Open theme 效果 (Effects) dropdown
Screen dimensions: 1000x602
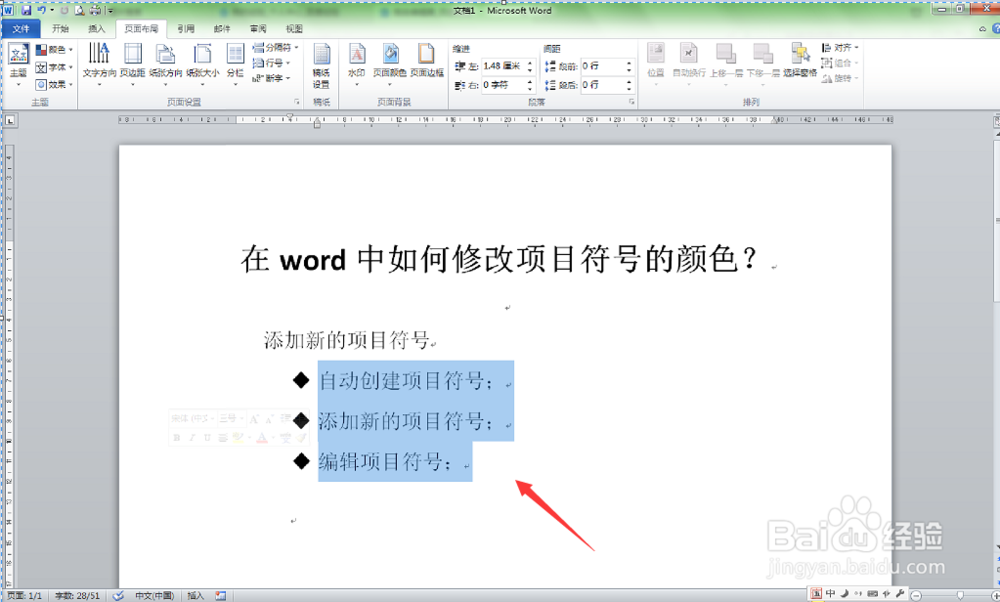pyautogui.click(x=54, y=84)
